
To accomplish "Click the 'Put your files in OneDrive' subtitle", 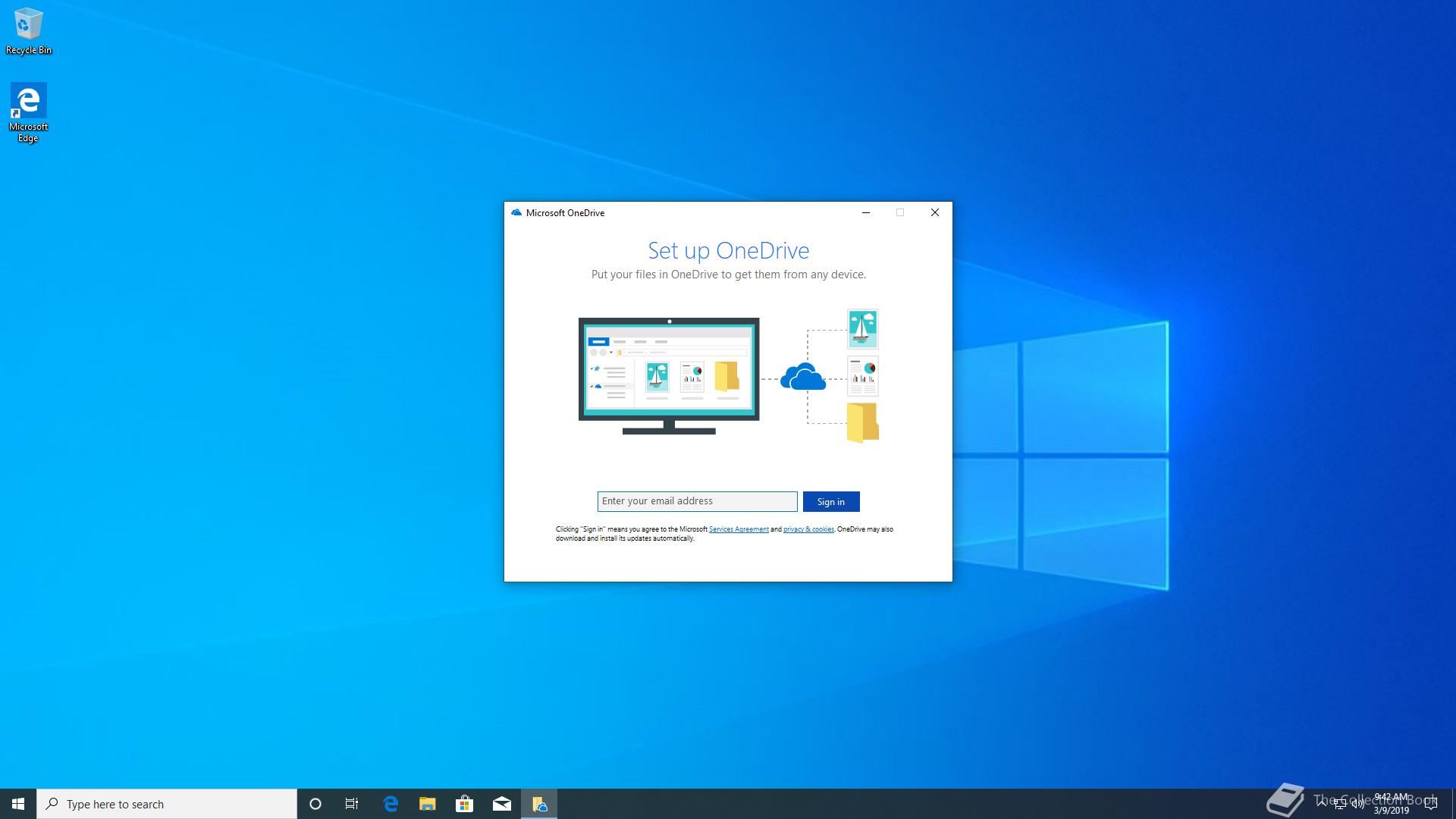I will (728, 275).
